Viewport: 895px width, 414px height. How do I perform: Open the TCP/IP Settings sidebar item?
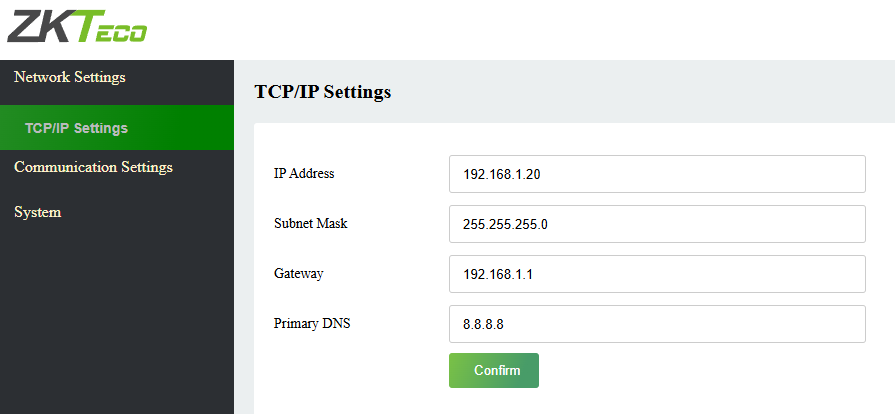pos(77,128)
